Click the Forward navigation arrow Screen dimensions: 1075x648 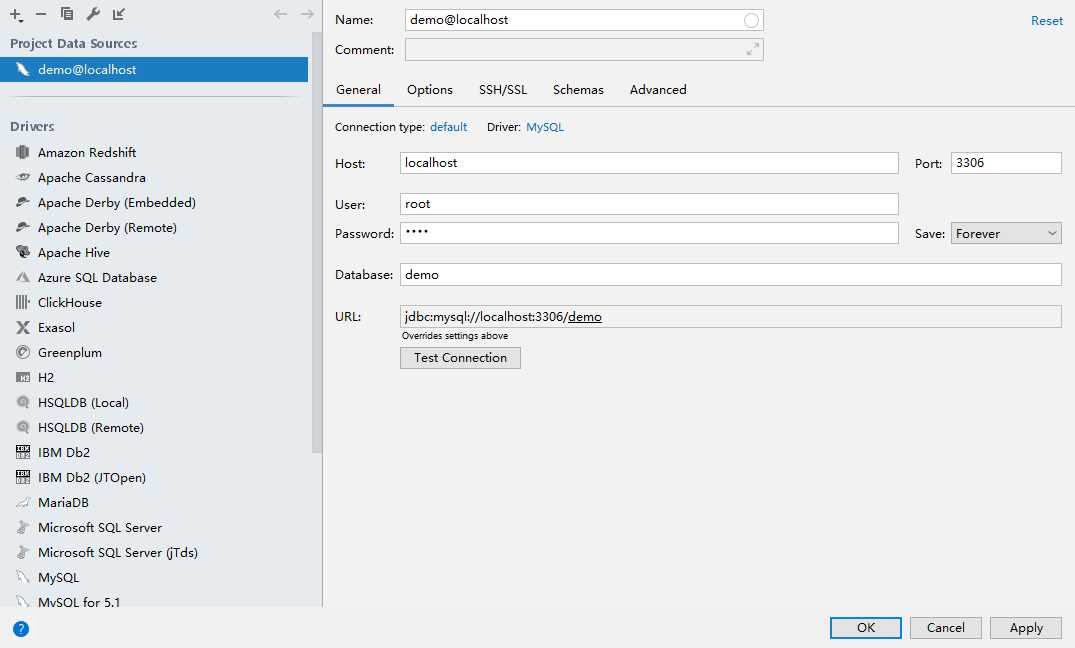[306, 14]
